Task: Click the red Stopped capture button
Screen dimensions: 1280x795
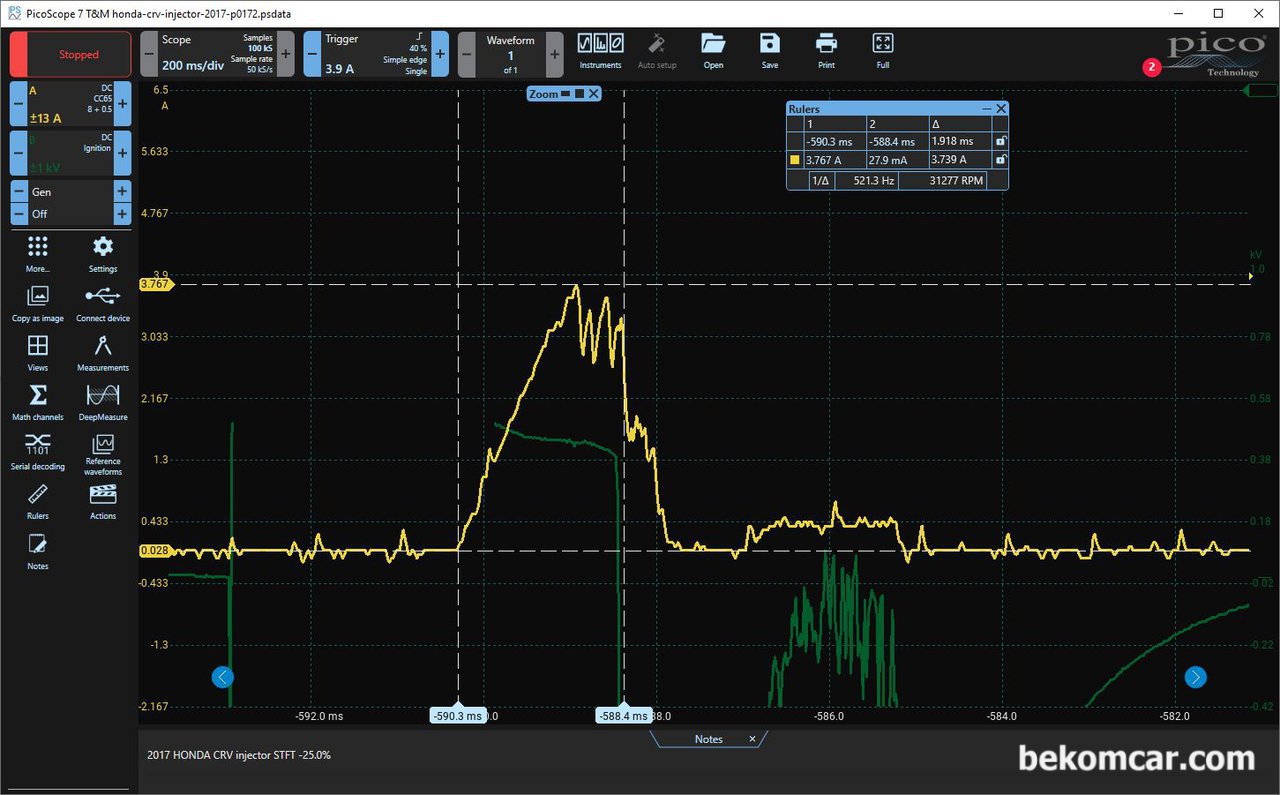Action: tap(71, 54)
